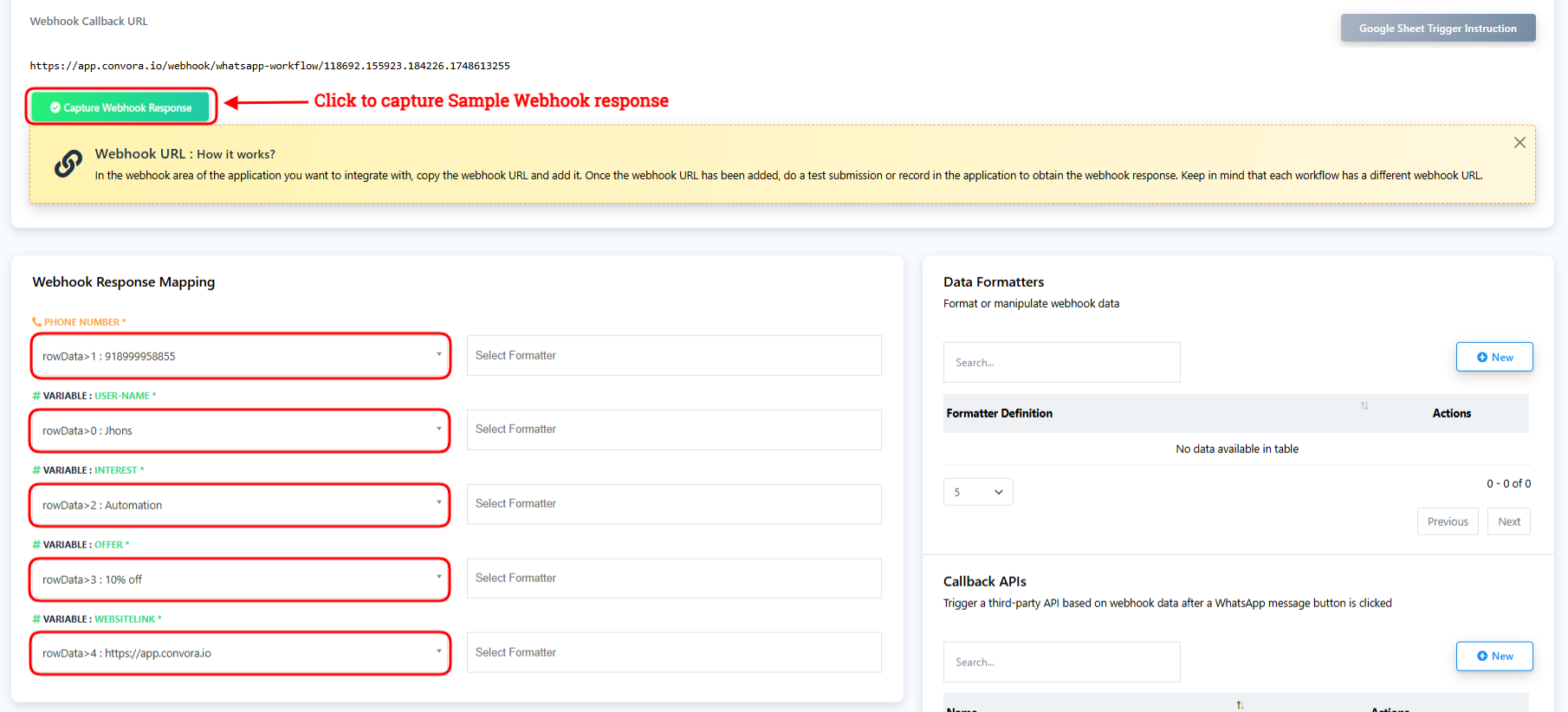Click the Data Formatters search box
Screen dimensions: 1568x712
click(x=1061, y=363)
